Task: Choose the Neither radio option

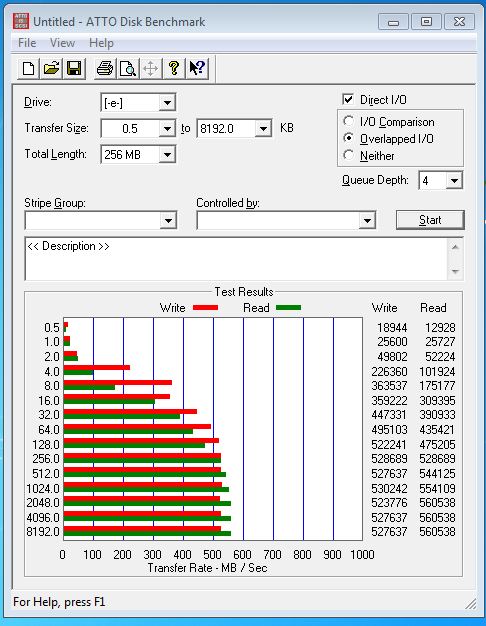Action: point(348,155)
